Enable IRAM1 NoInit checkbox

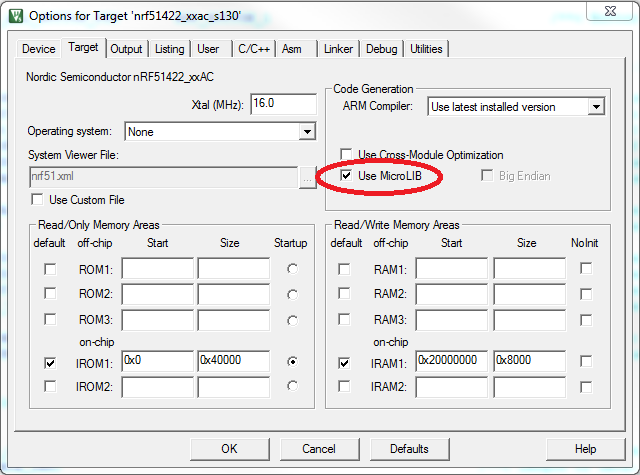click(x=586, y=361)
